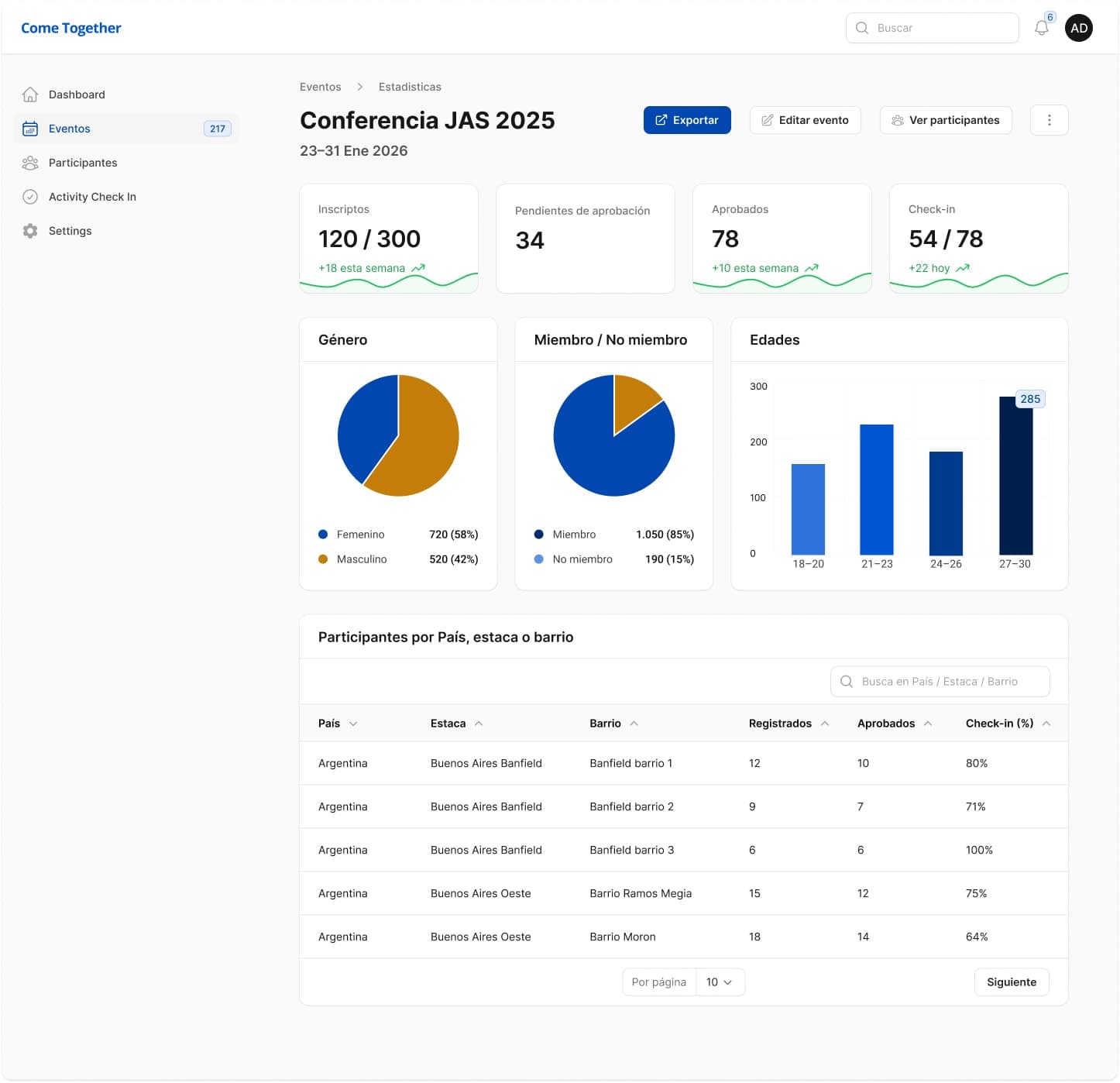Sort table by Check-in (%) column arrow
Viewport: 1120px width, 1083px height.
1046,724
